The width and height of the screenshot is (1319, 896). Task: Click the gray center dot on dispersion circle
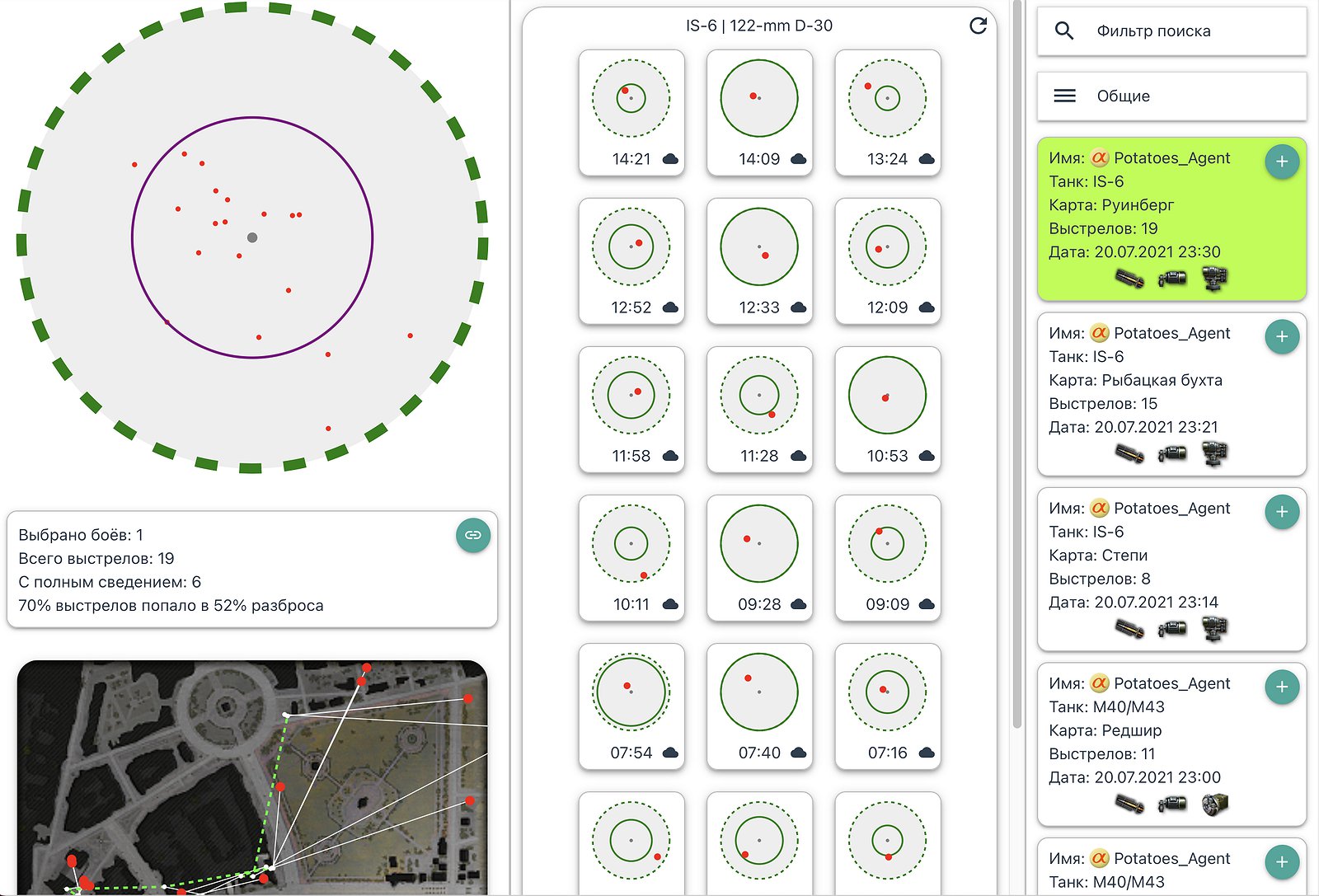[252, 237]
